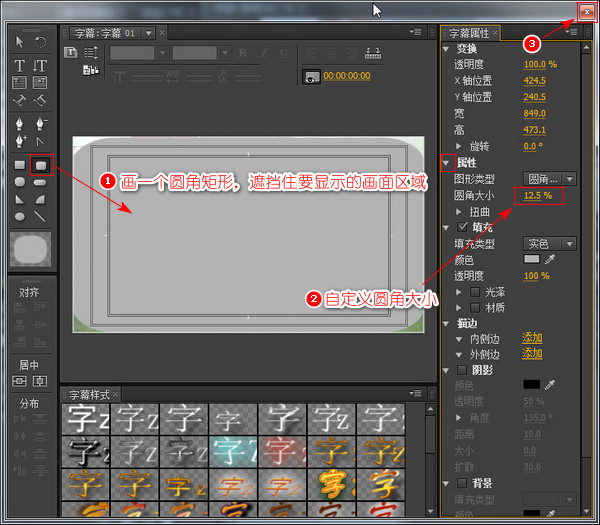Select the Line tool
Viewport: 600px width, 525px height.
tap(40, 216)
